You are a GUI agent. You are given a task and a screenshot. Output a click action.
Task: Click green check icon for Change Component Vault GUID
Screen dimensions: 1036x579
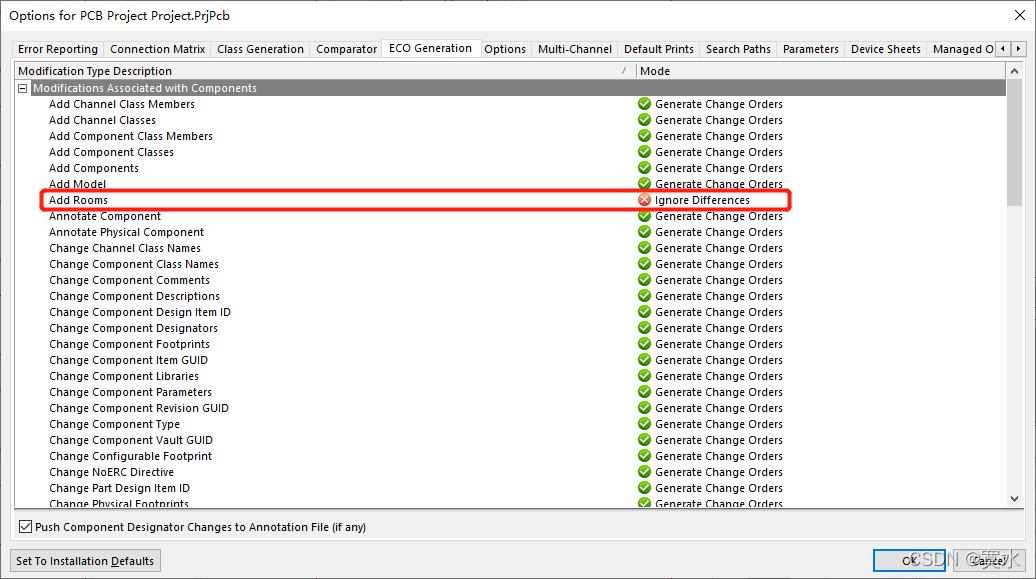[644, 440]
